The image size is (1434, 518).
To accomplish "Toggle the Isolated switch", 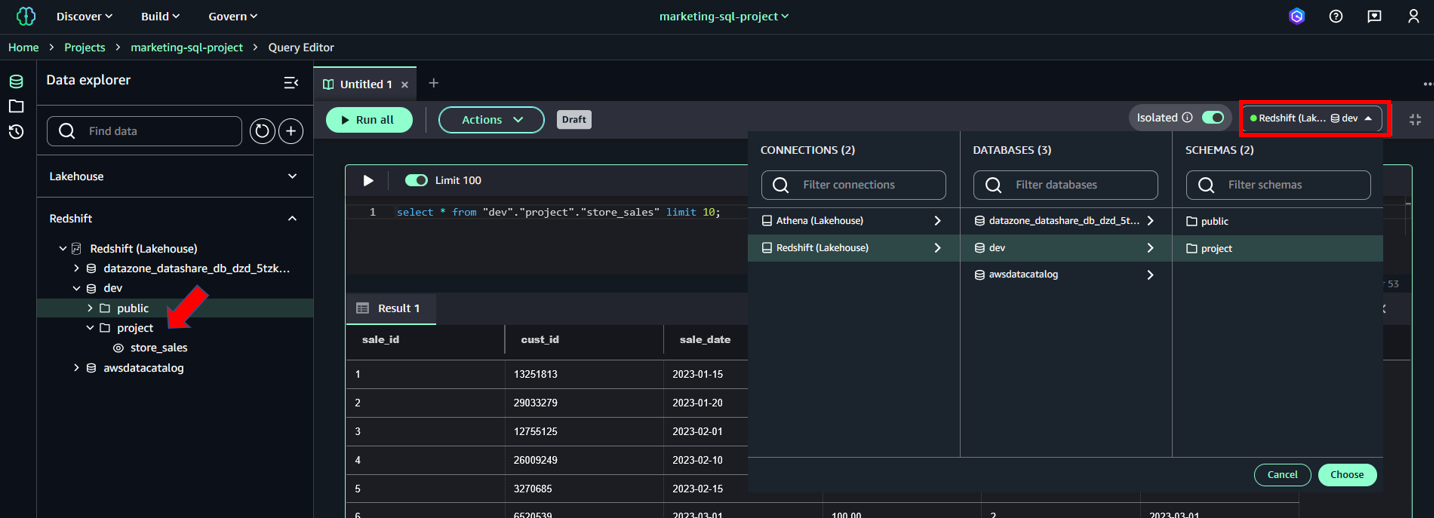I will (1212, 118).
